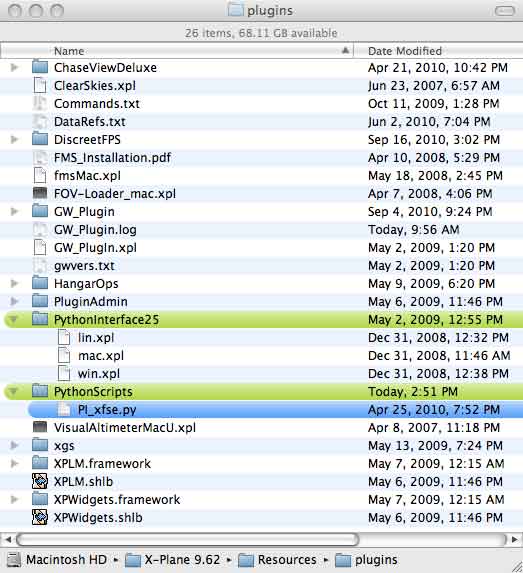Screen dimensions: 523x573
Task: Click the gwvers.txt document icon
Action: click(x=40, y=265)
